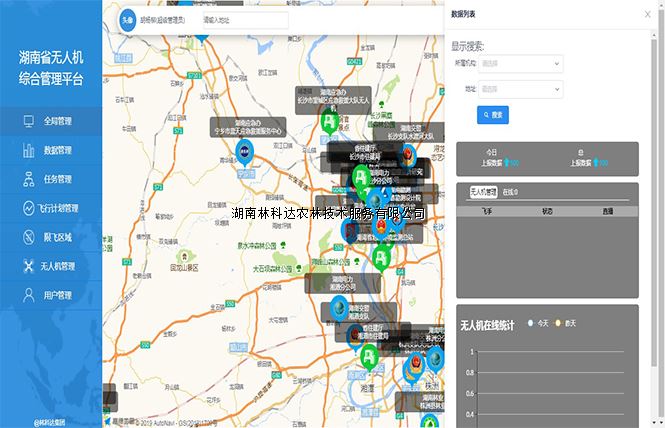This screenshot has width=665, height=428.
Task: Expand the 地定 dropdown below 所属机构
Action: pyautogui.click(x=520, y=89)
